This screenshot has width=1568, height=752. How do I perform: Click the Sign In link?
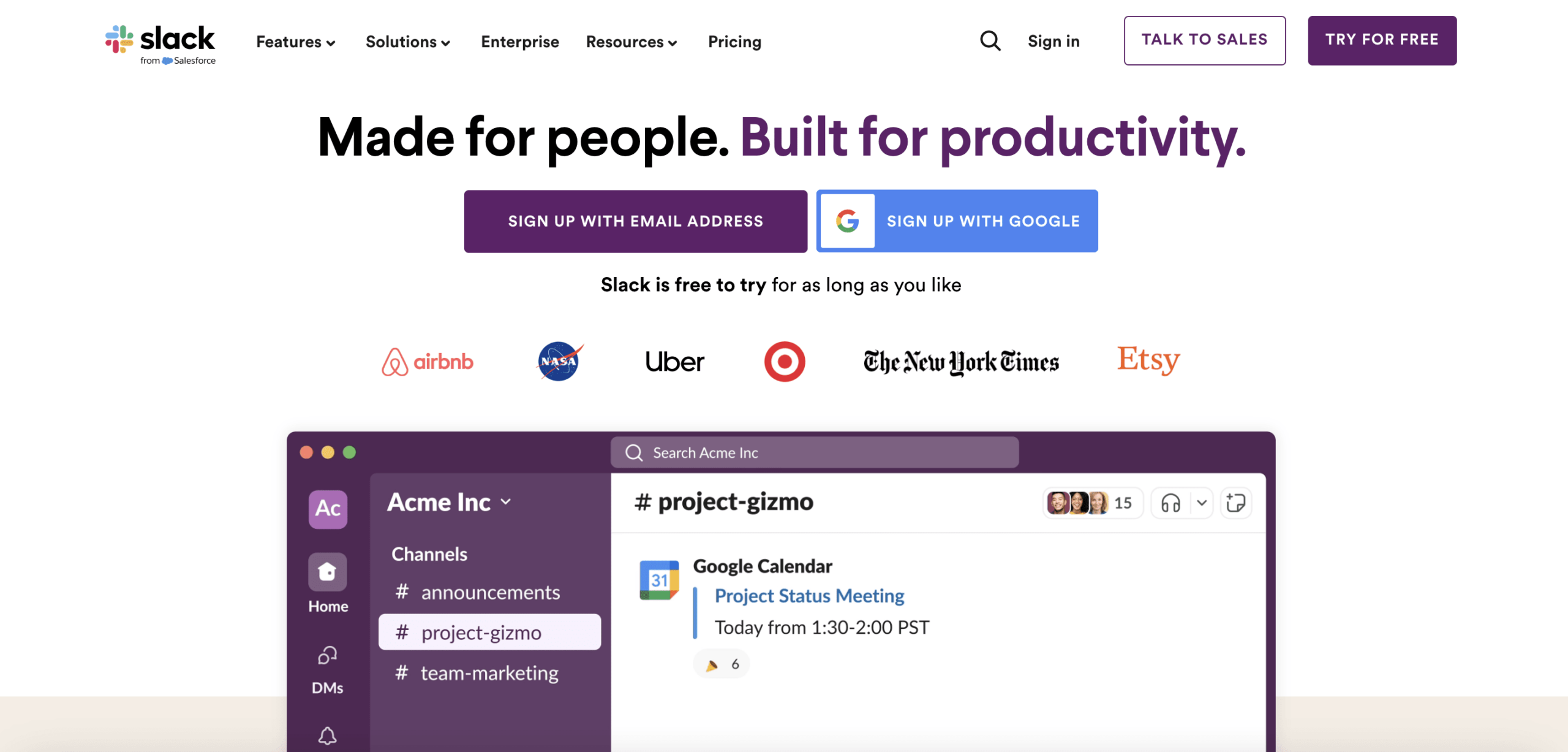coord(1054,40)
